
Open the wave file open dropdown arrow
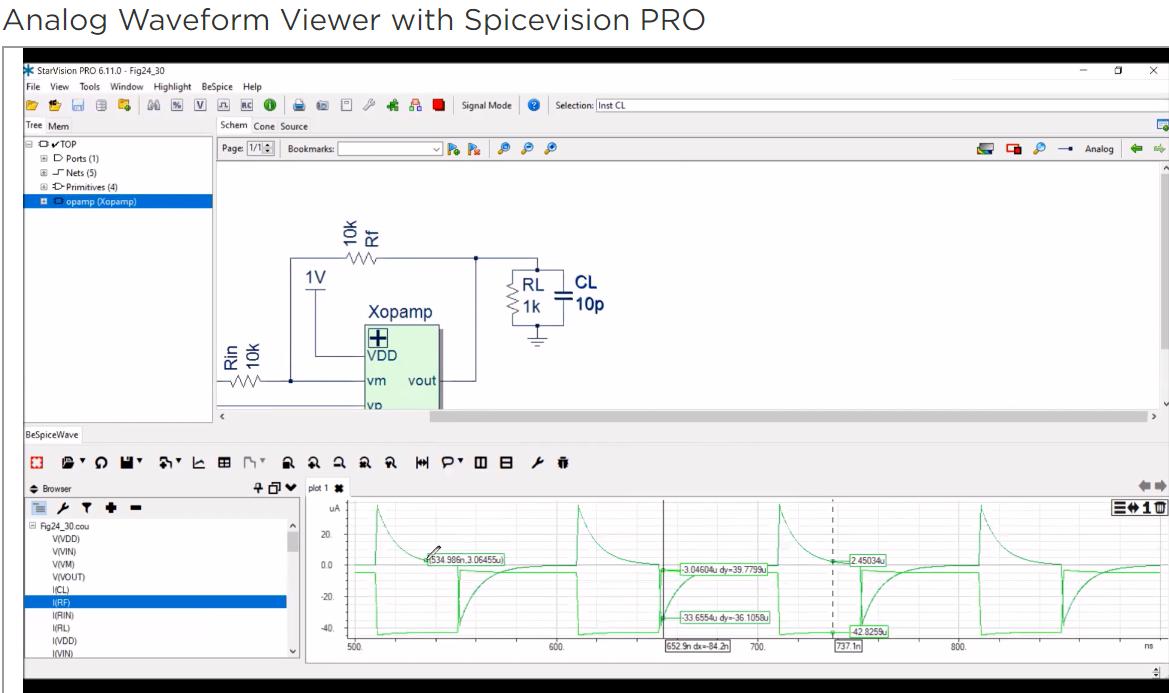pyautogui.click(x=82, y=461)
